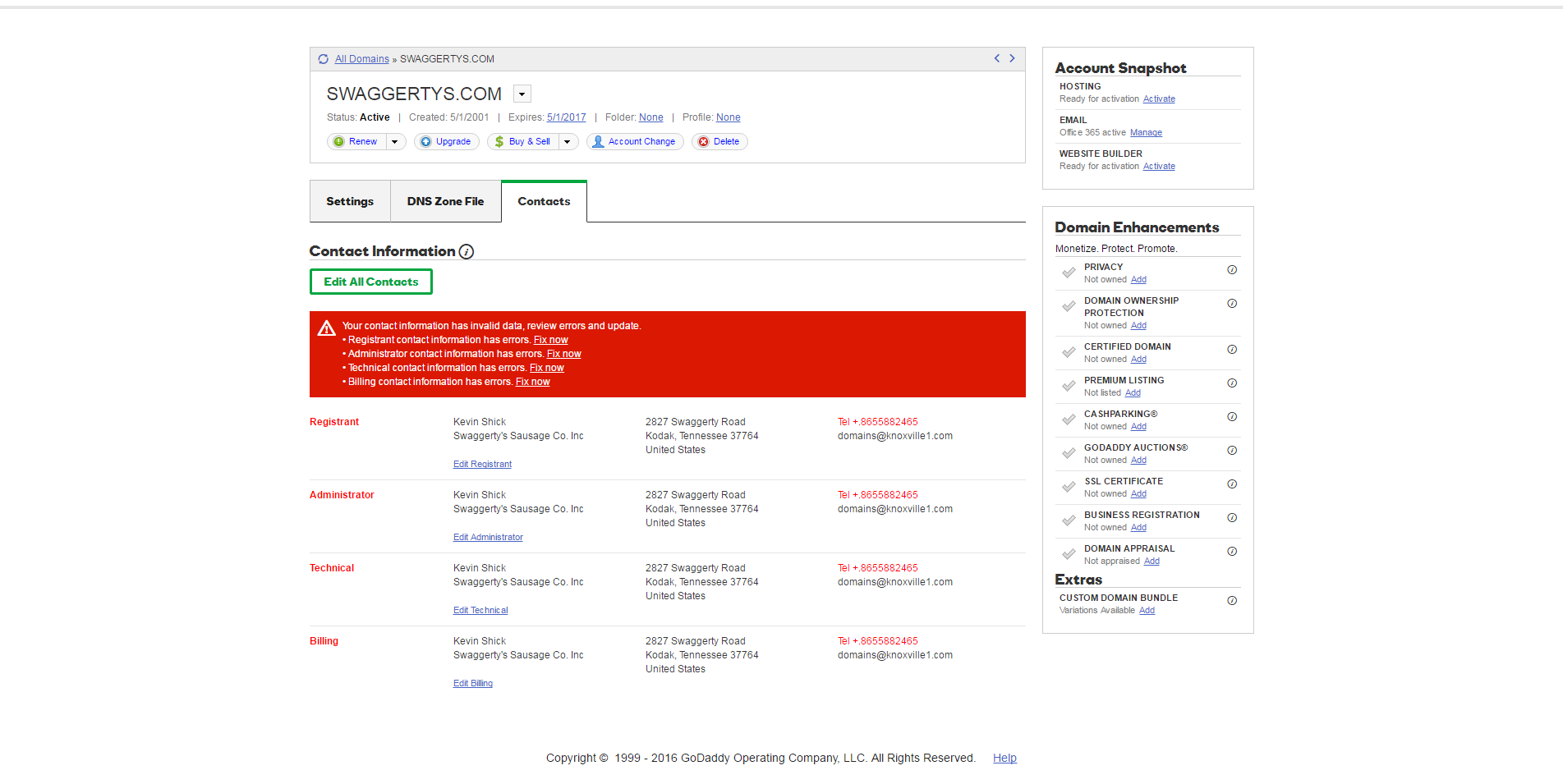Open dropdown next to SWAGGERTYS.COM title
The height and width of the screenshot is (784, 1563).
tap(522, 94)
